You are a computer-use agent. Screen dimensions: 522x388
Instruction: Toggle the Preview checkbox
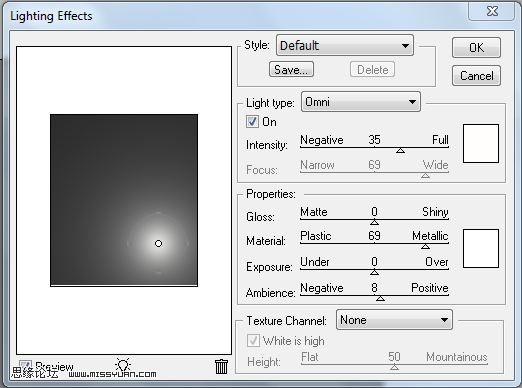(25, 366)
